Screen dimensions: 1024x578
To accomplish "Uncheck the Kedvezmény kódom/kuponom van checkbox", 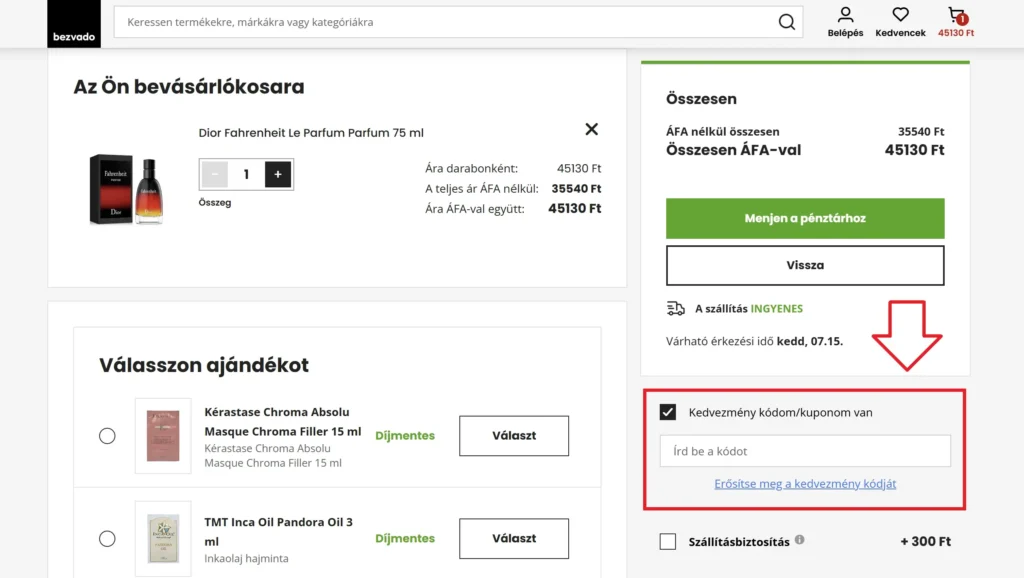I will point(667,412).
